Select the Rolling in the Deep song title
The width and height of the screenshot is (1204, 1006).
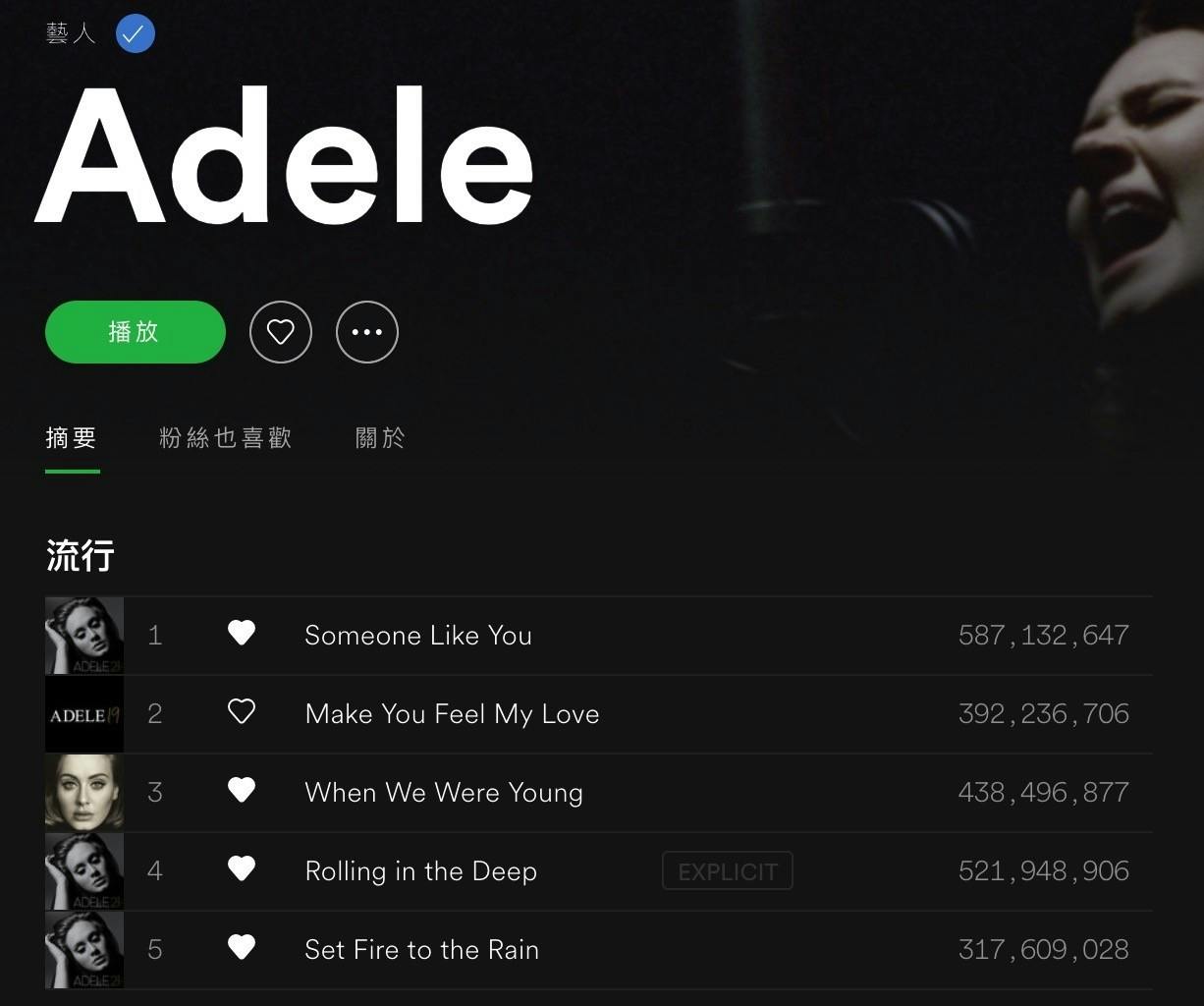[x=421, y=871]
